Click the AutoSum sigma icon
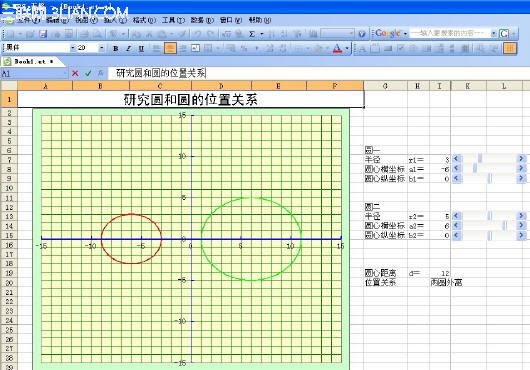This screenshot has width=530, height=370. [x=252, y=34]
